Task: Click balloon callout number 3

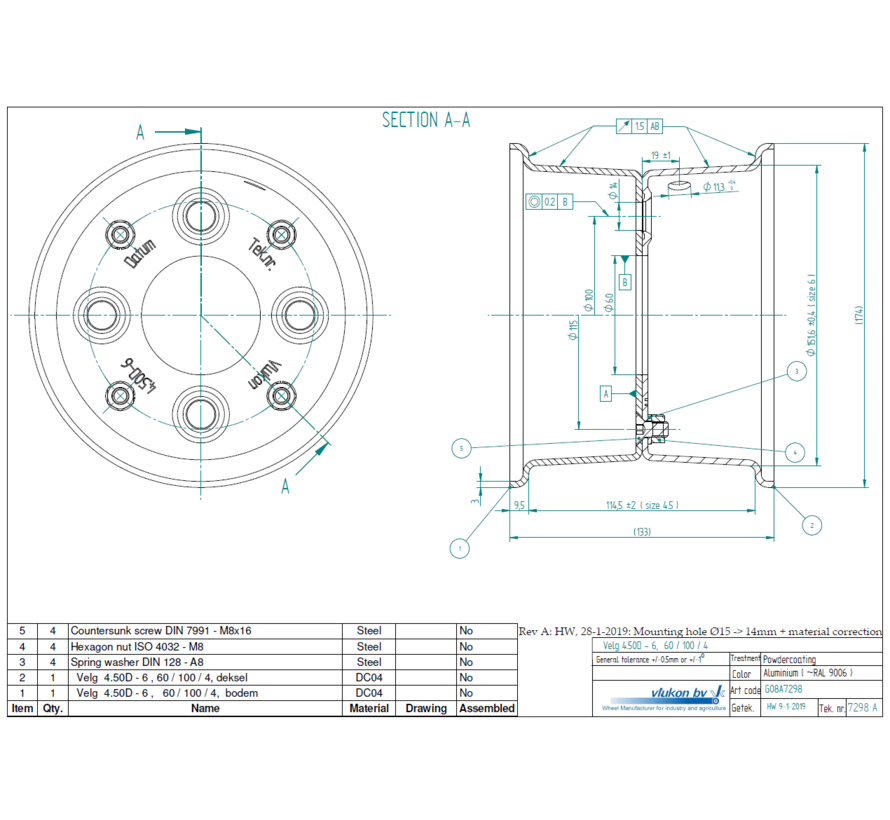Action: (x=795, y=372)
